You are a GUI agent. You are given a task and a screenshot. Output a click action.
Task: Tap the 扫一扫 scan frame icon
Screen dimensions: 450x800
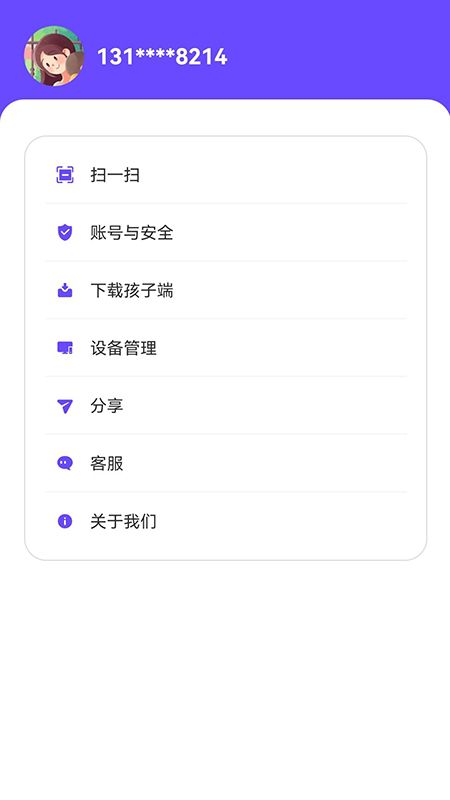coord(65,175)
